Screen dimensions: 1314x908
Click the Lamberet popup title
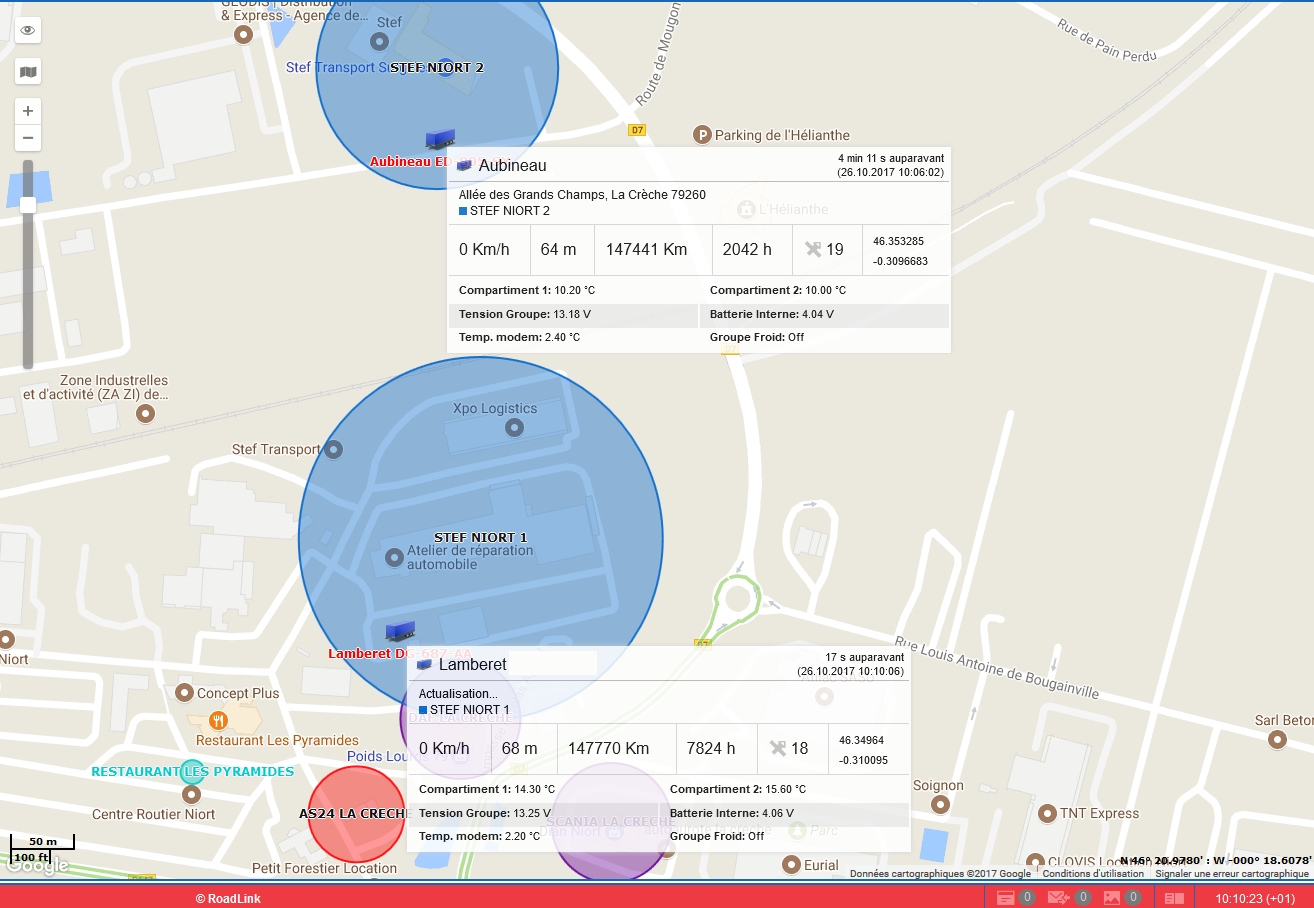472,665
